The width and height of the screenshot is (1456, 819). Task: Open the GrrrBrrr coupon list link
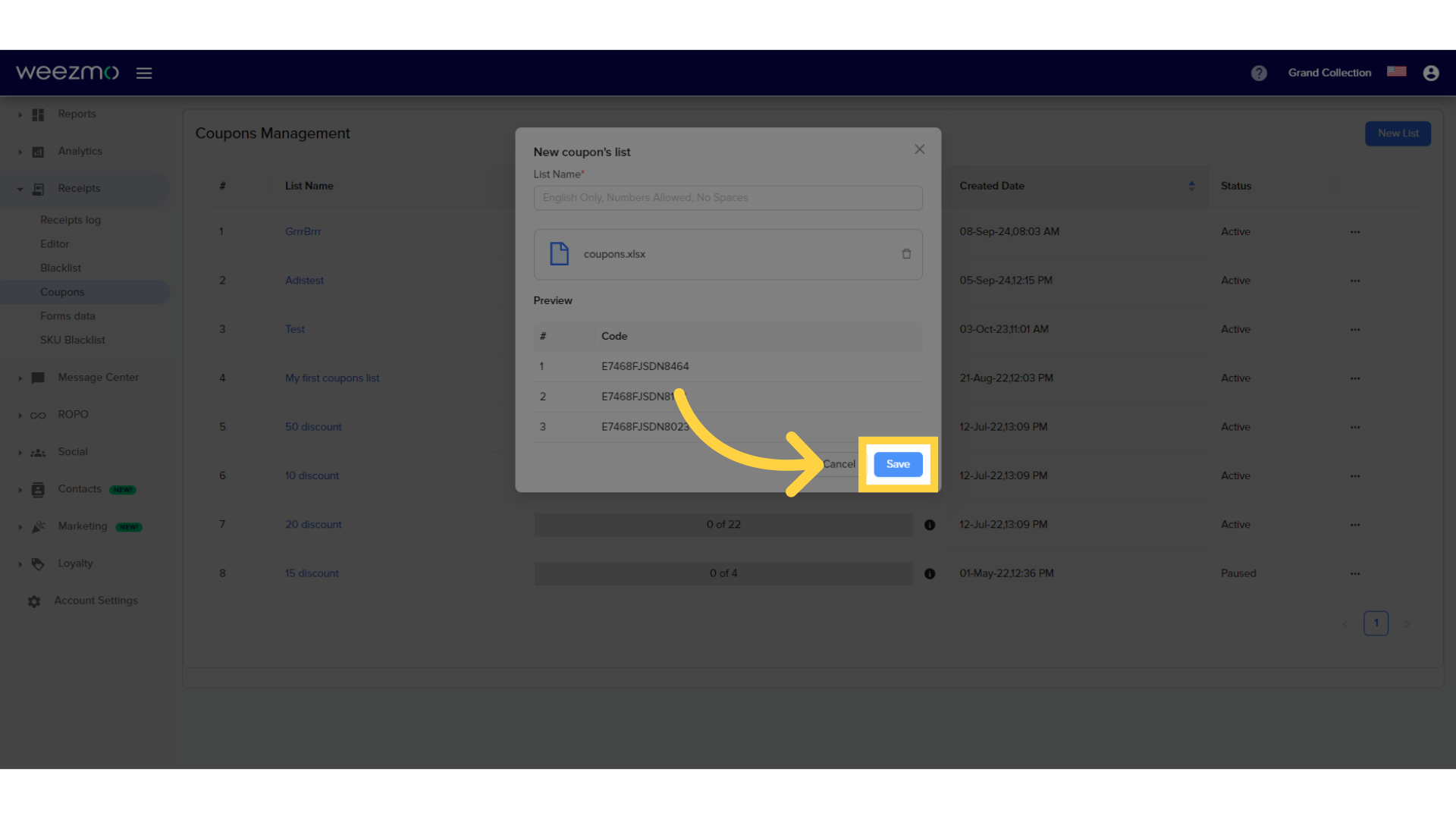click(x=303, y=231)
